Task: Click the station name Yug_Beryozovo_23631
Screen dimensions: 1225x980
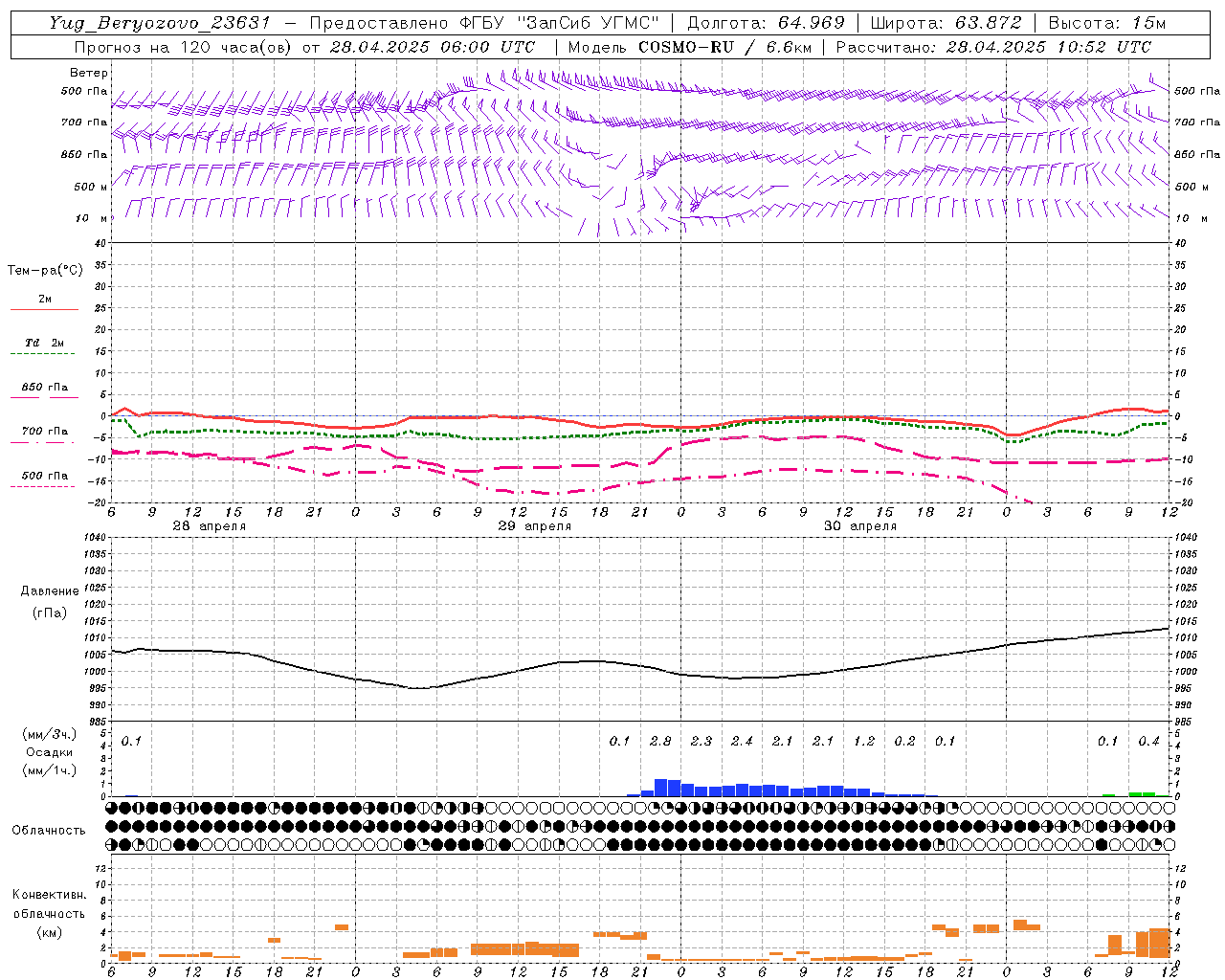Action: click(160, 23)
